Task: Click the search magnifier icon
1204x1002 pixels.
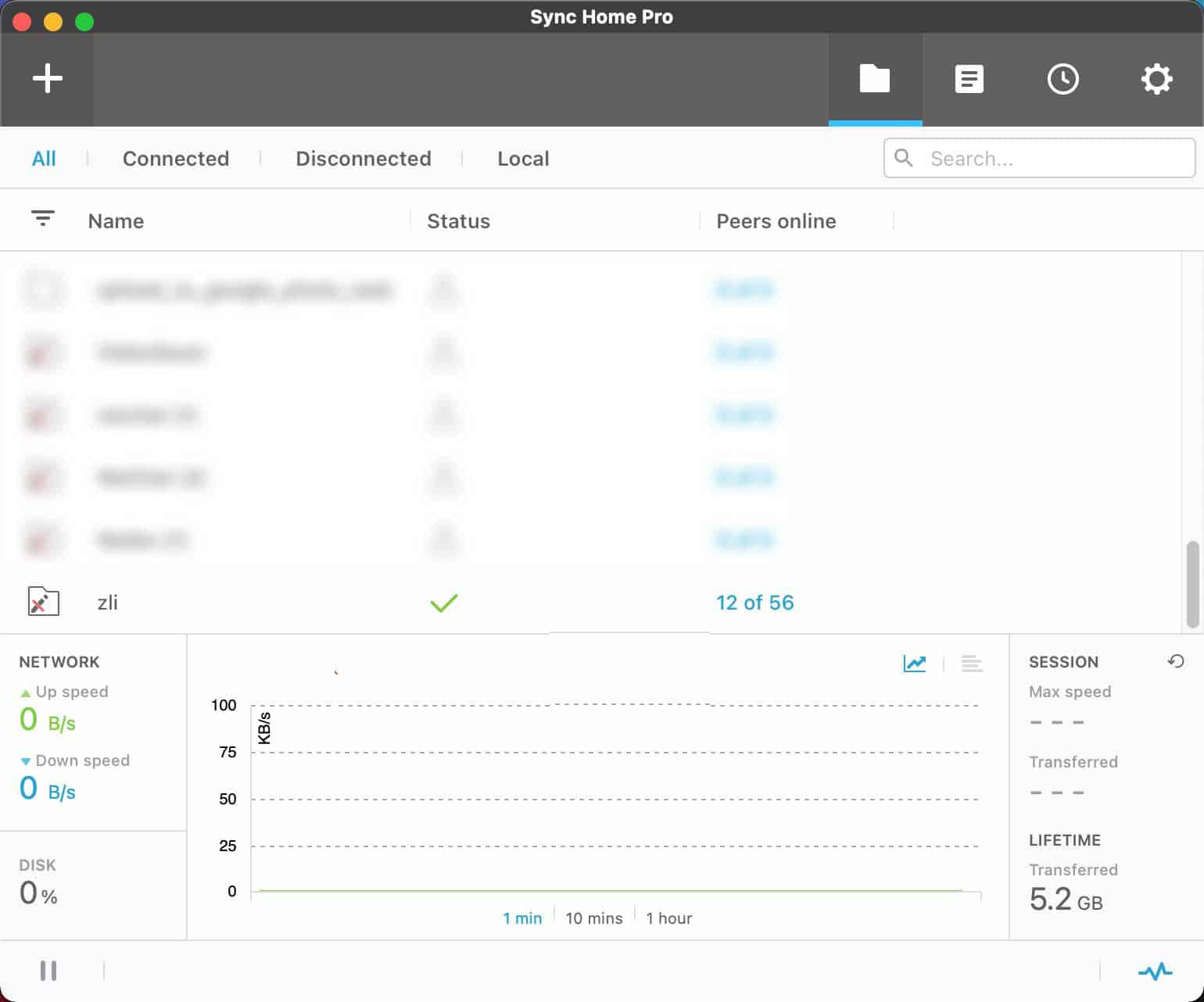Action: click(903, 158)
